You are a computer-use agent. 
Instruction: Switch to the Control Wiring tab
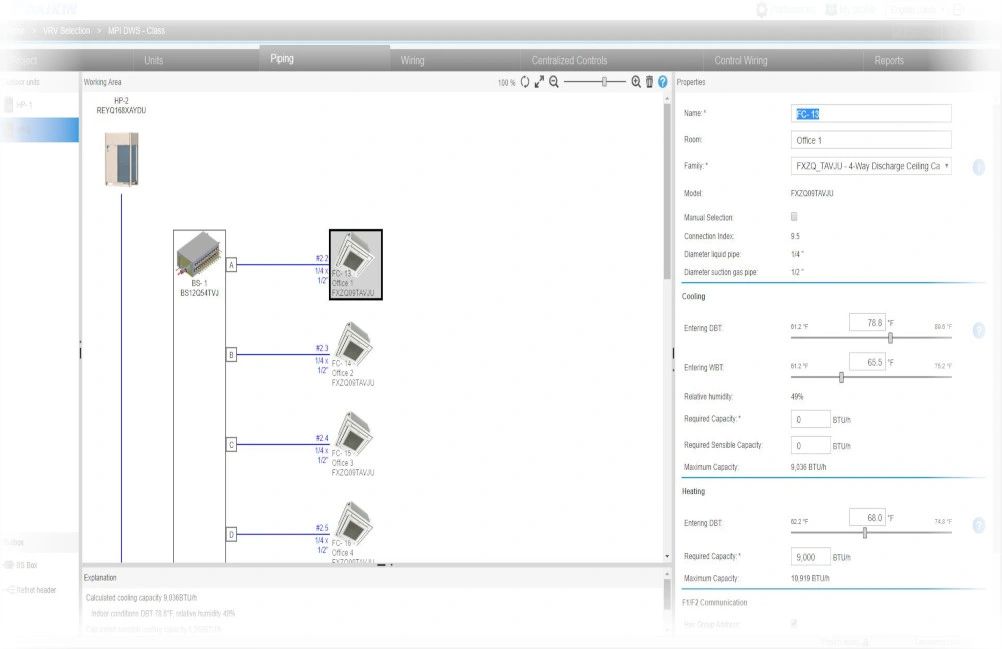point(741,60)
